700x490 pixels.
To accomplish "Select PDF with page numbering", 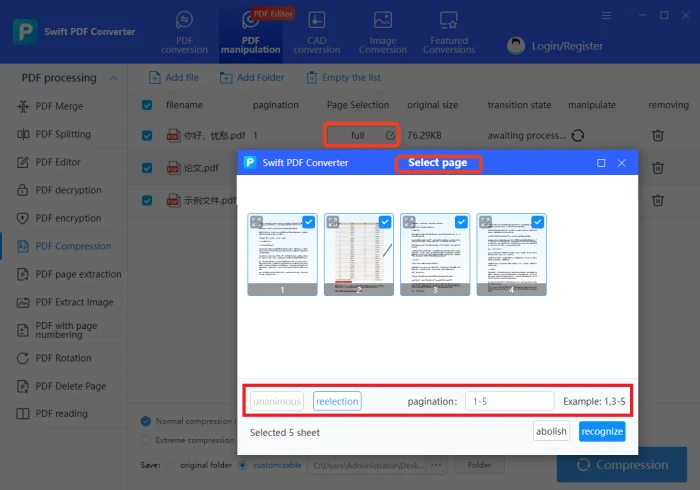I will tap(63, 330).
